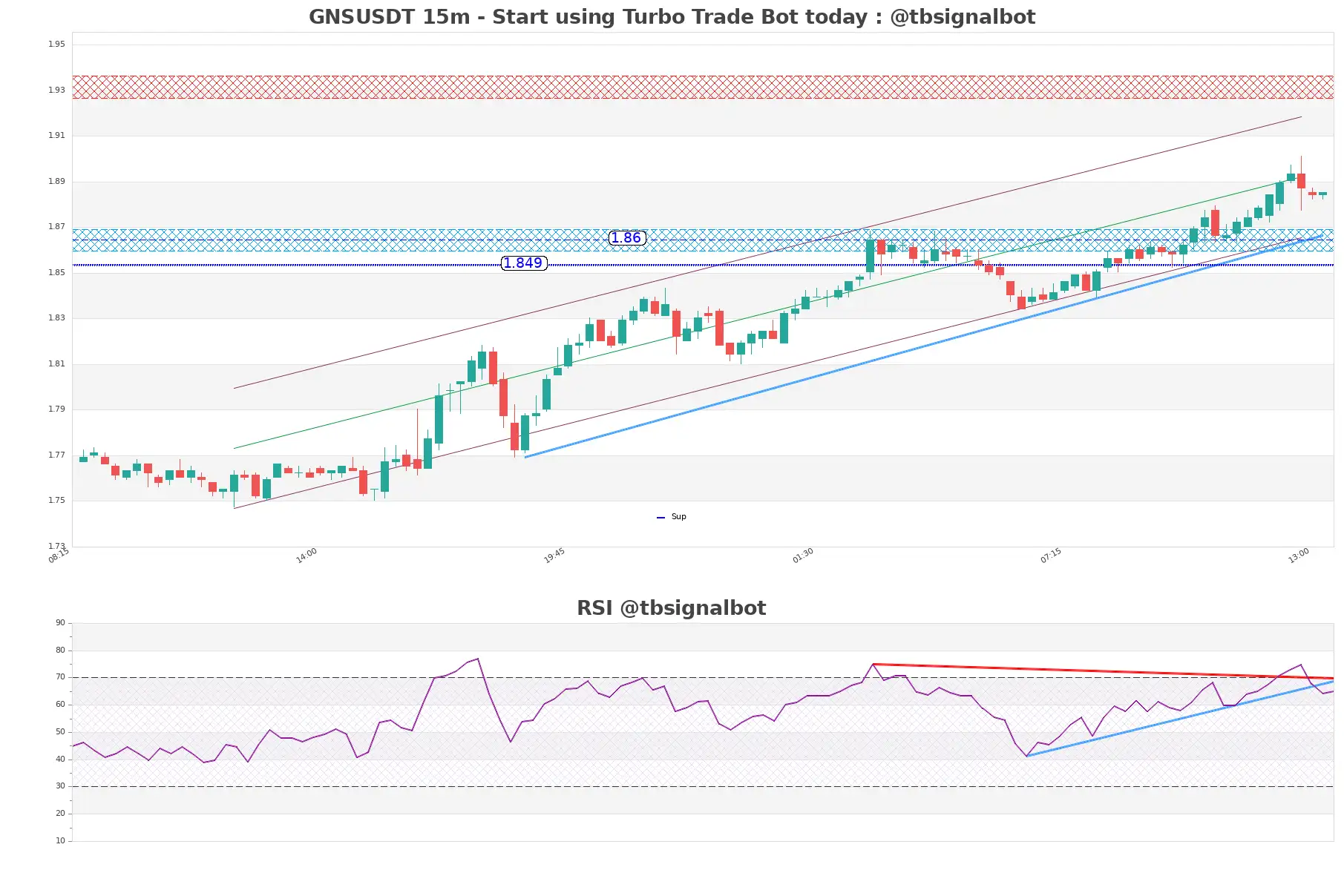Click the 19:45 time axis label
Screen dimensions: 1344x896
[x=554, y=556]
